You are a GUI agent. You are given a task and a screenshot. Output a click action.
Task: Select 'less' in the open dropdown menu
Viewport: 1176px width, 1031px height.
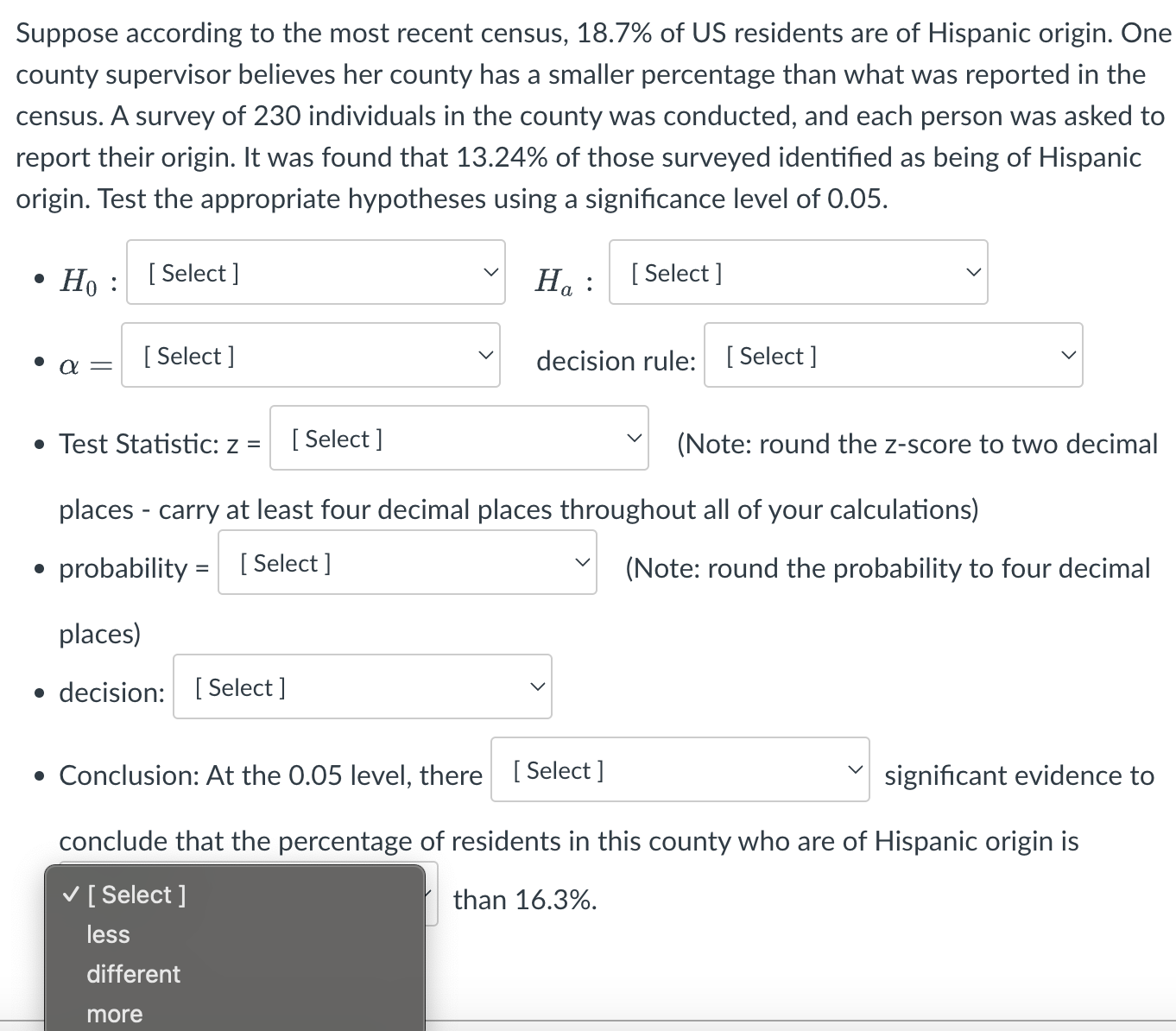[107, 933]
